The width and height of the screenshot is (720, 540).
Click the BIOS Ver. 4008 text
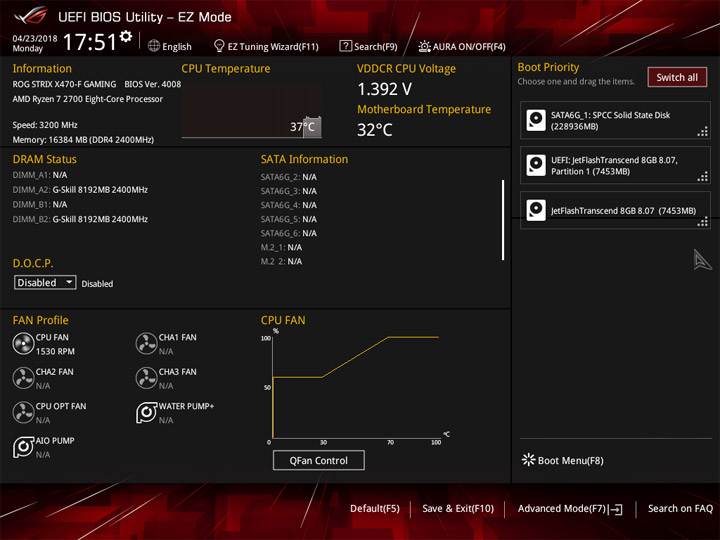152,84
